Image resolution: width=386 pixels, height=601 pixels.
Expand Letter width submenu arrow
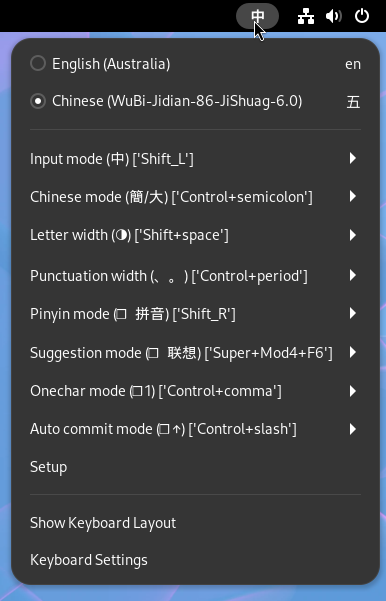[353, 235]
